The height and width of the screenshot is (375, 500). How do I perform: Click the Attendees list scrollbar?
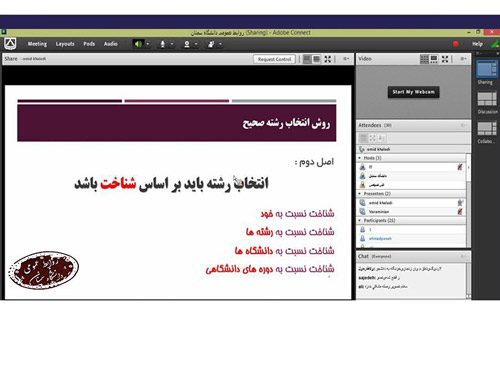click(468, 200)
